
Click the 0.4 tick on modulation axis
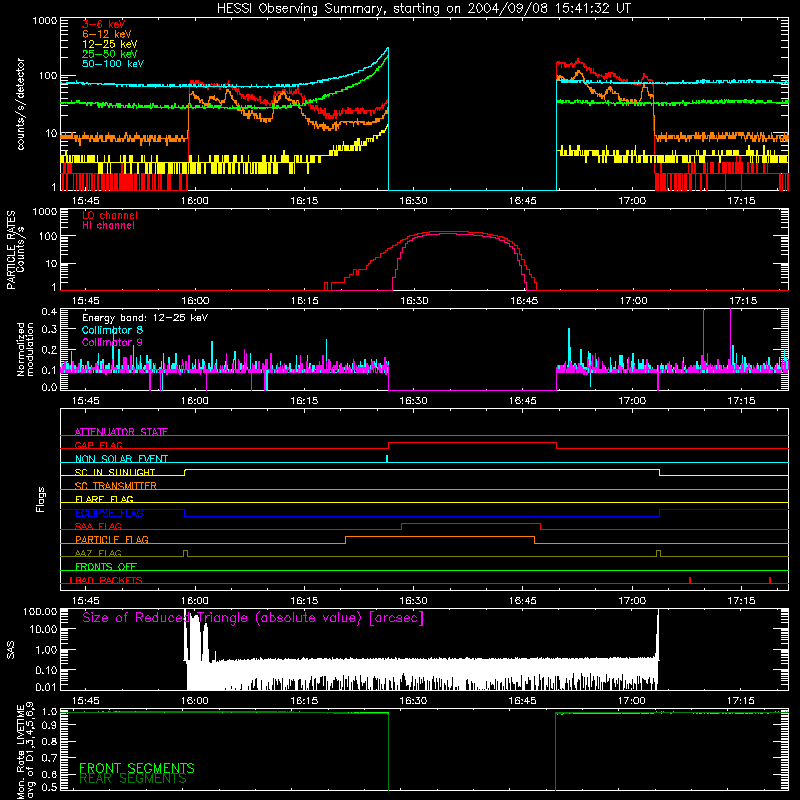point(49,311)
